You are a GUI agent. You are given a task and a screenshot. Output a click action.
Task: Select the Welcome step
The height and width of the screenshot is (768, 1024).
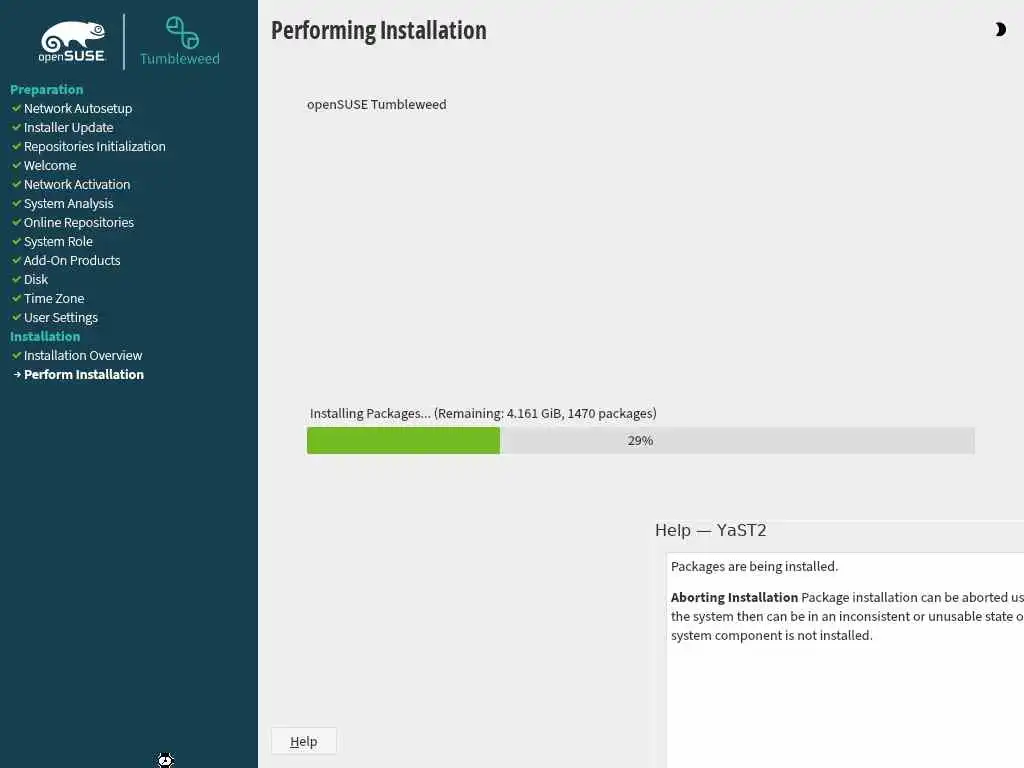pos(50,165)
